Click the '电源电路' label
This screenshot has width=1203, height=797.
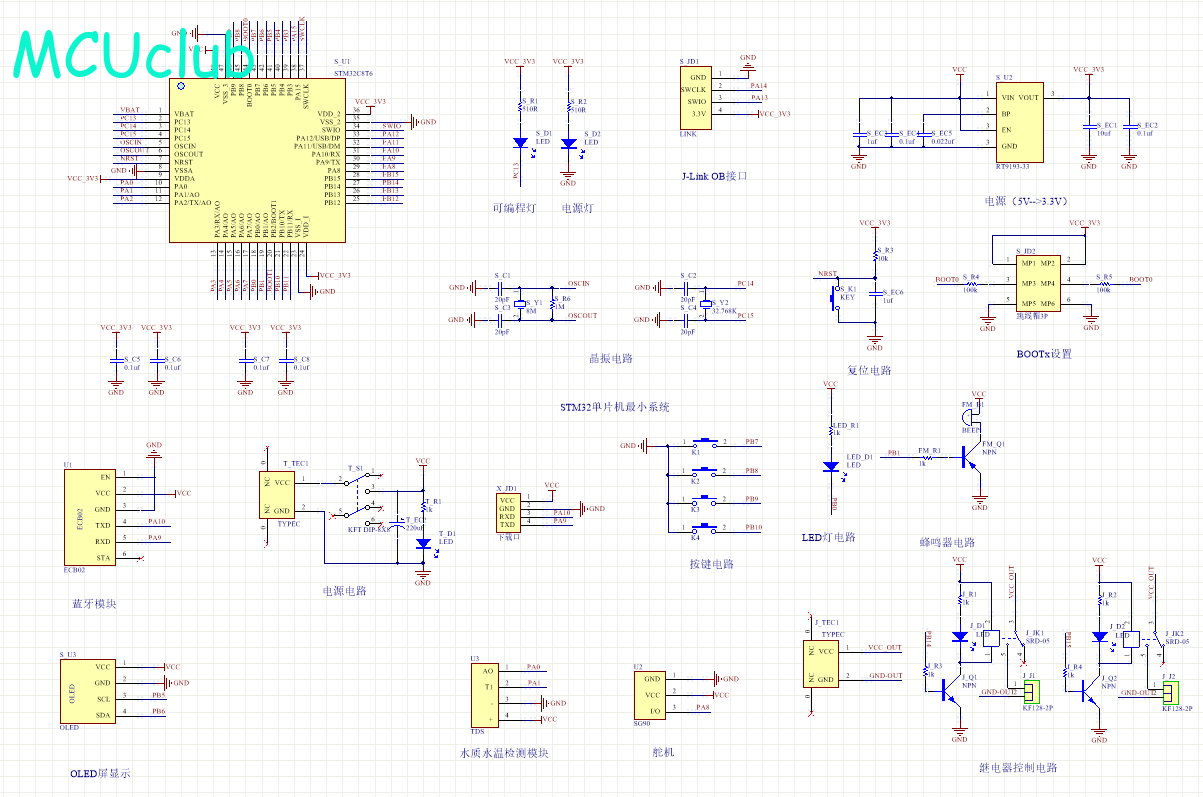[344, 591]
